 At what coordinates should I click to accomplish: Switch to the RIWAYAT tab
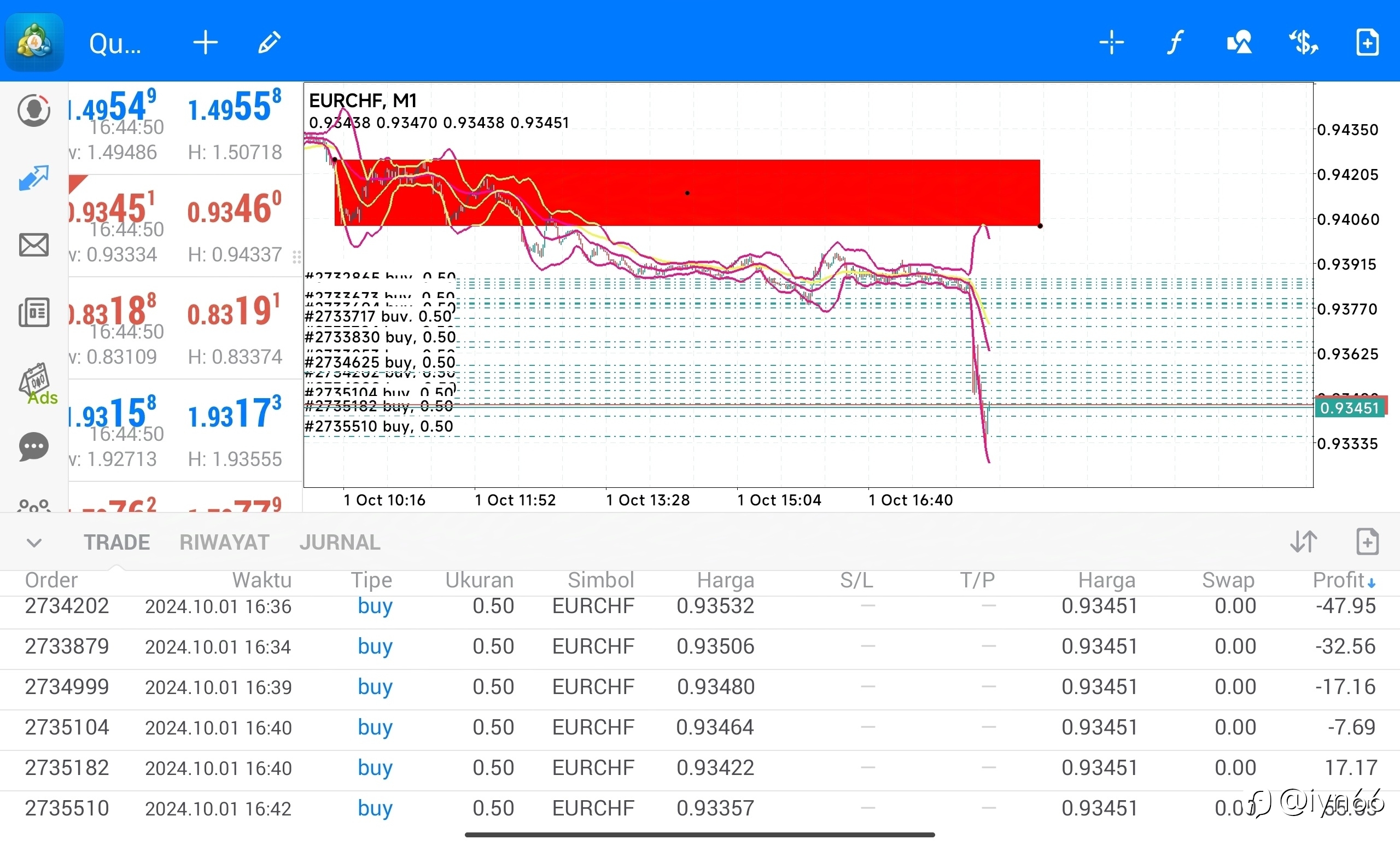224,542
